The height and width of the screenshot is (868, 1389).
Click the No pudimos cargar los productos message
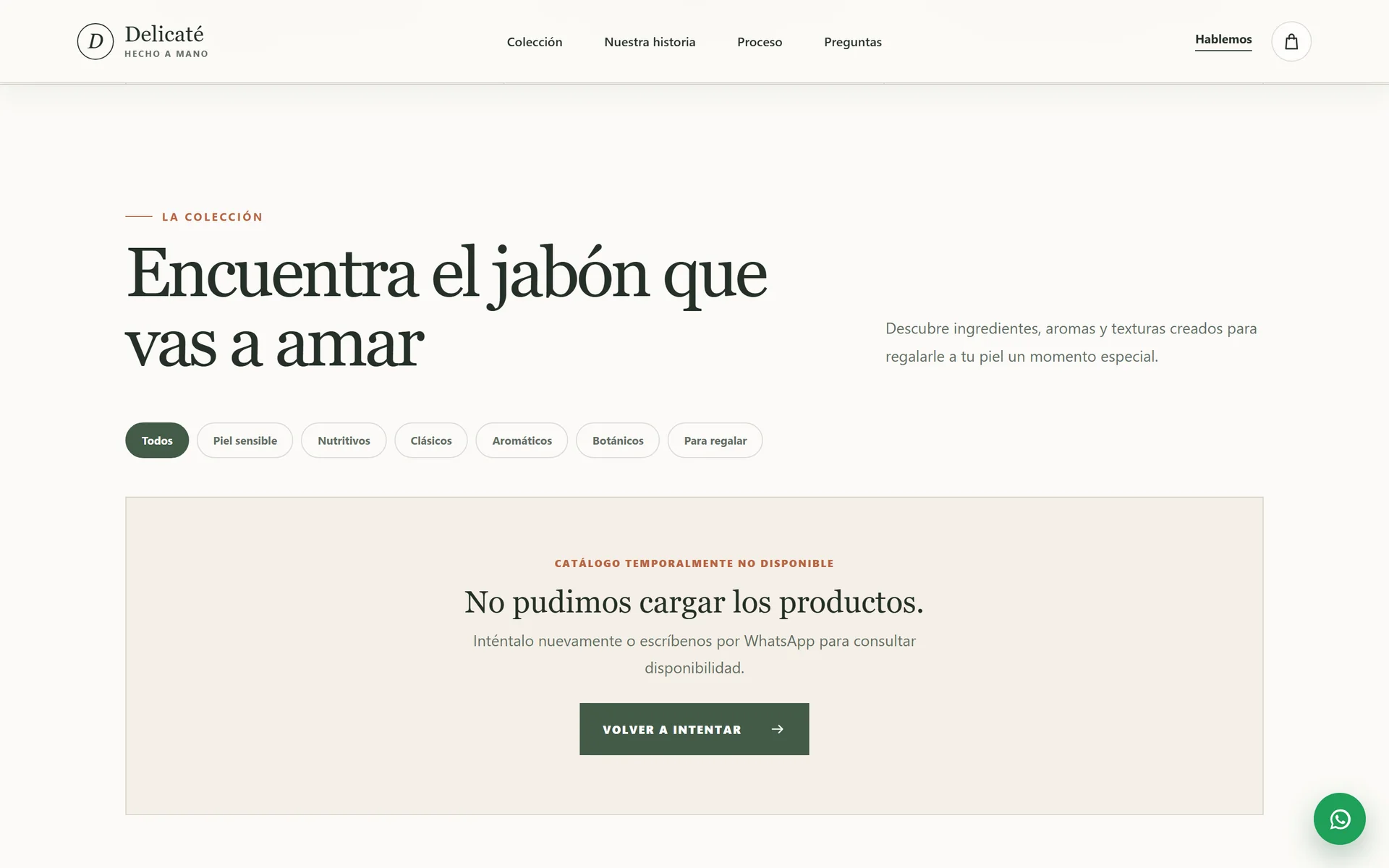694,602
